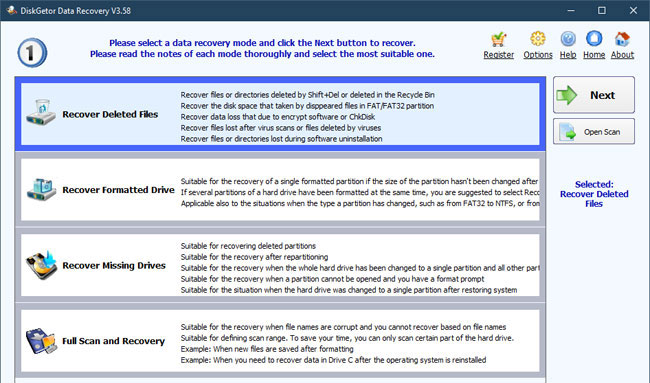Image resolution: width=650 pixels, height=383 pixels.
Task: Minimize the DiskGetor window
Action: [571, 10]
